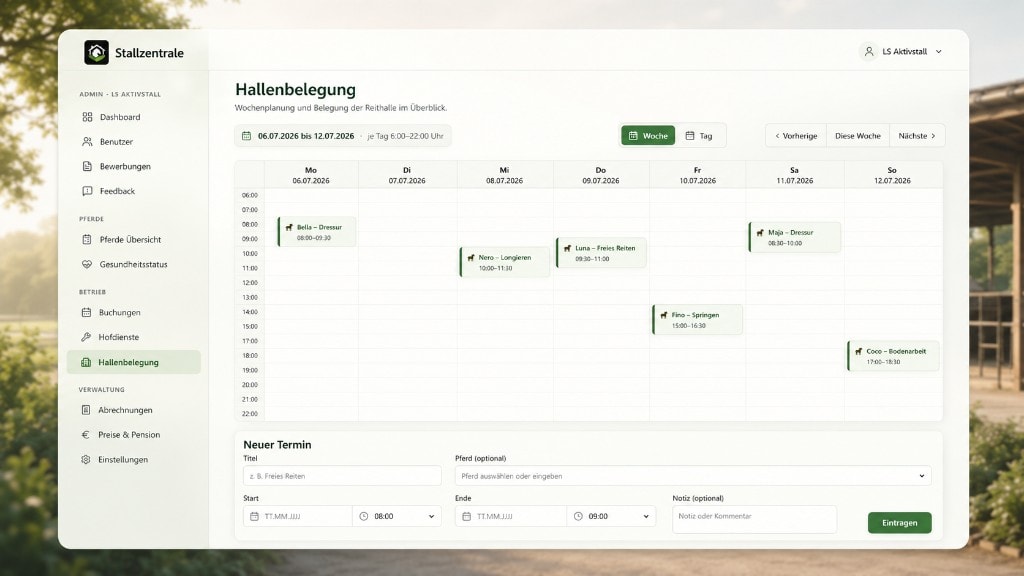This screenshot has height=576, width=1024.
Task: Click the horse icon on Bella – Dressur
Action: point(289,227)
